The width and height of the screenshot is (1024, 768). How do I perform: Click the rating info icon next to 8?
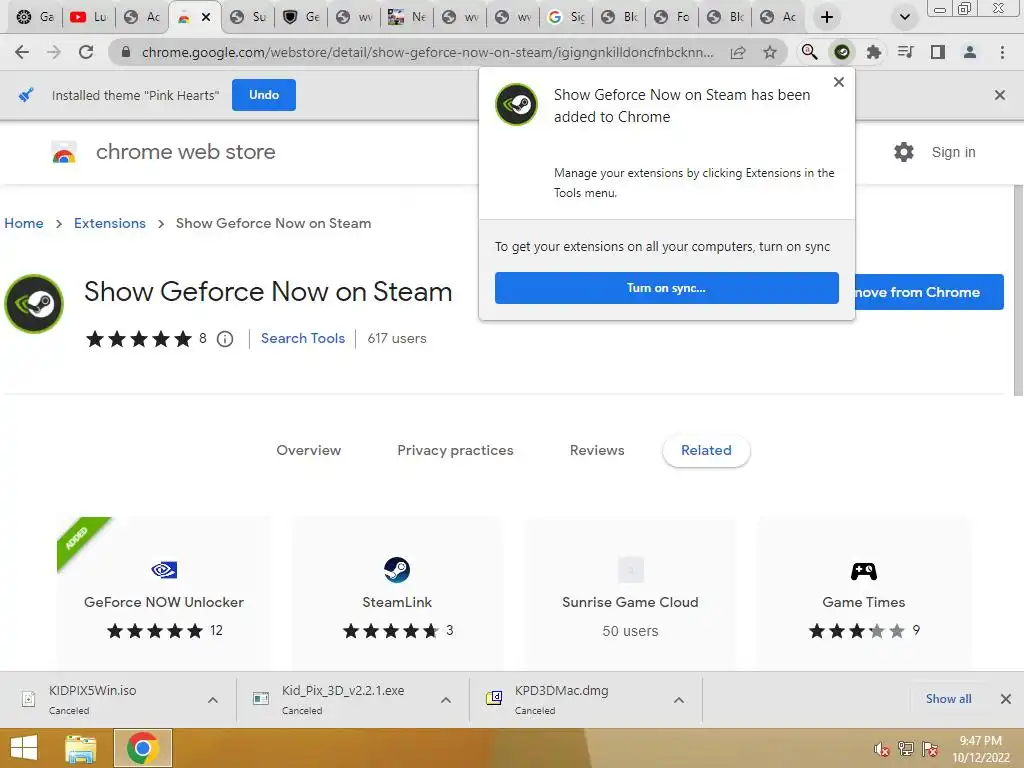225,339
